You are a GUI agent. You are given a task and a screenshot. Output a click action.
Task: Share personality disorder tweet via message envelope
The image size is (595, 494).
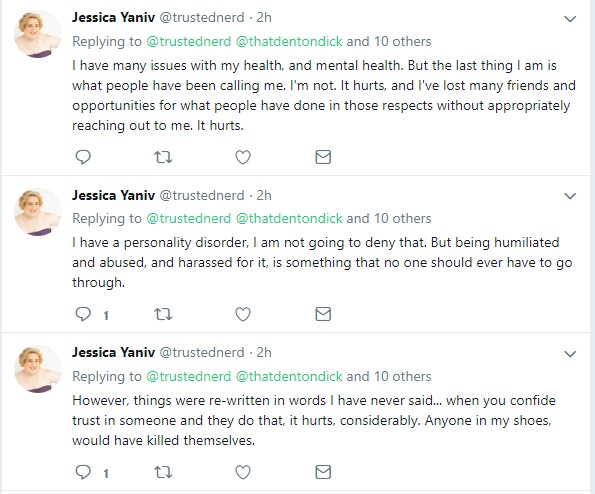323,314
